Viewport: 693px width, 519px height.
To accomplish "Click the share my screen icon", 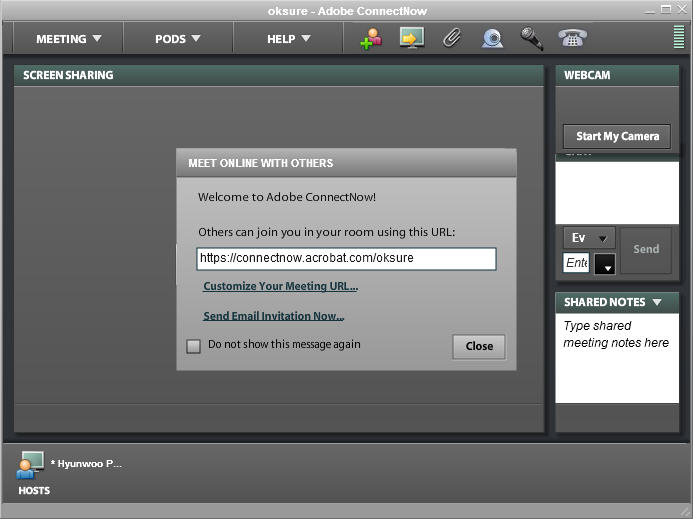I will (411, 38).
